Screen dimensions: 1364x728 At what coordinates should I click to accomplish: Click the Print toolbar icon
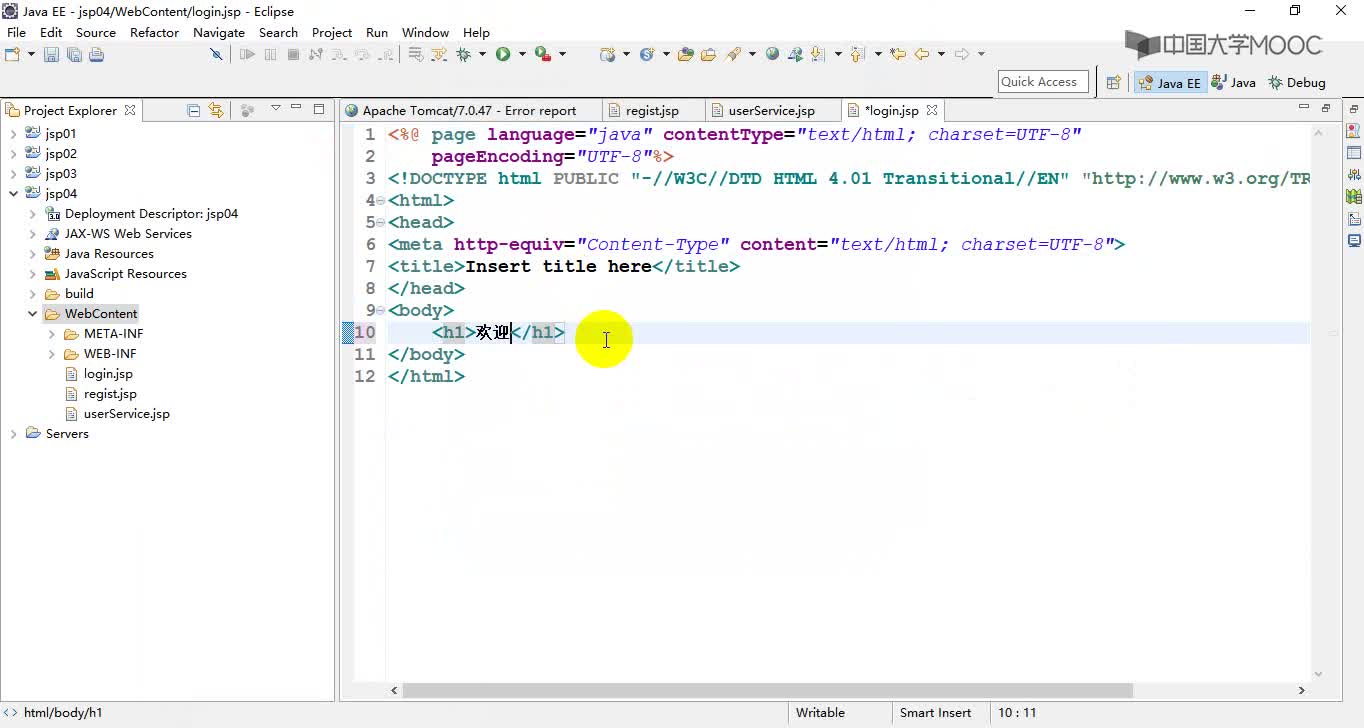pyautogui.click(x=97, y=54)
